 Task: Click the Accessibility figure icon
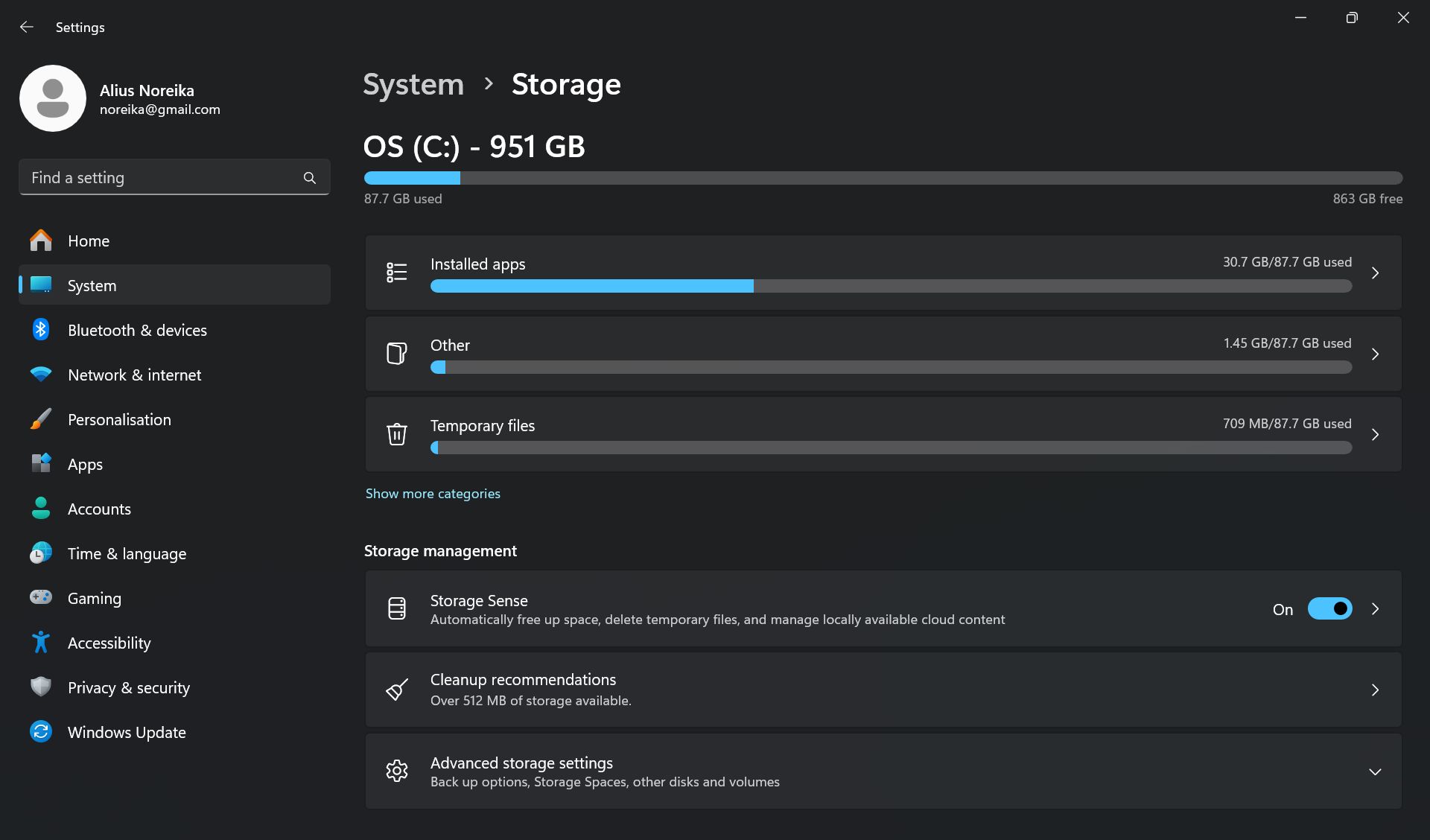click(x=41, y=642)
